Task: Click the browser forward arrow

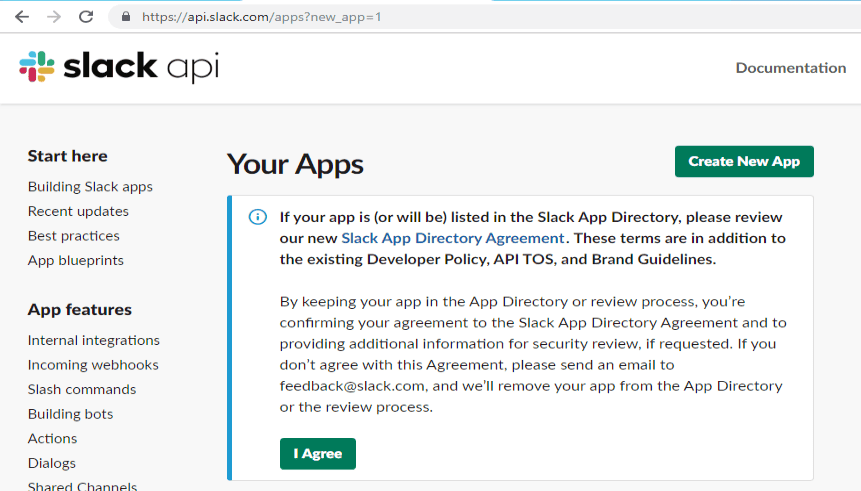Action: point(54,17)
